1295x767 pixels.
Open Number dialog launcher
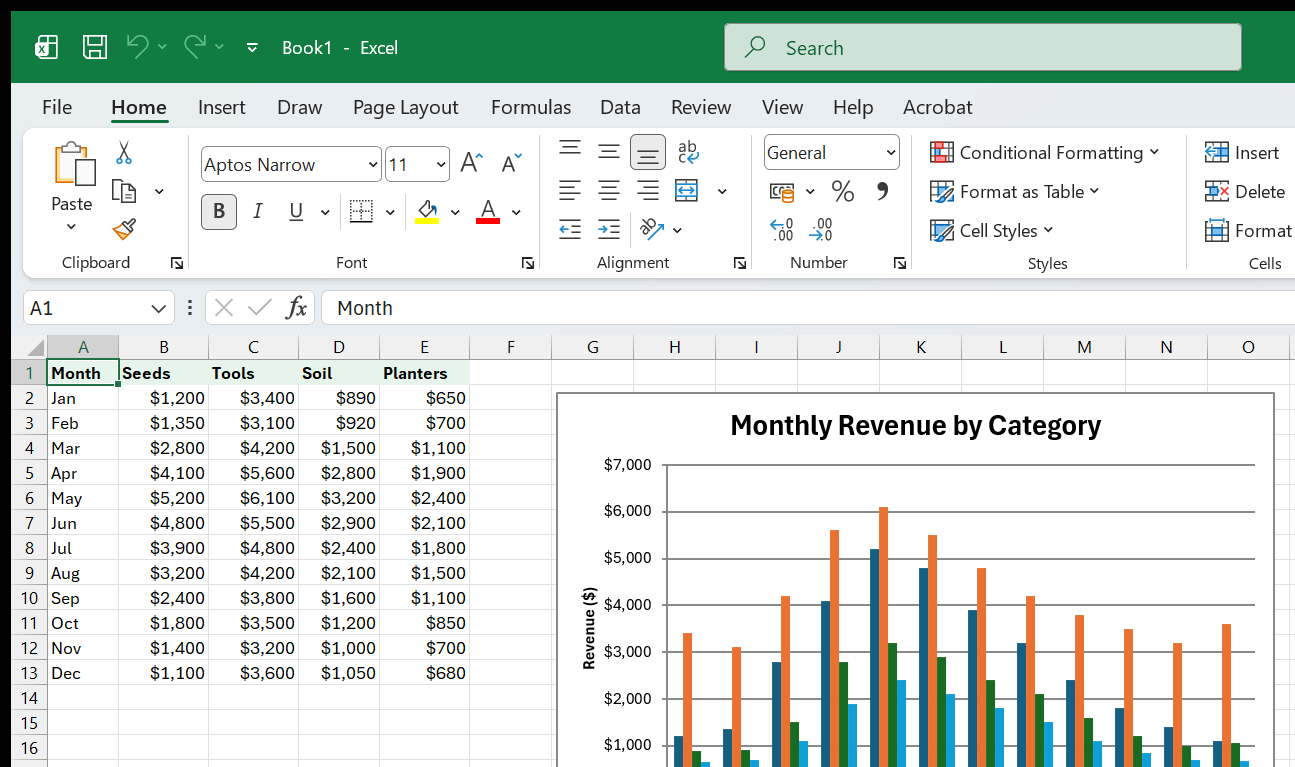[900, 263]
